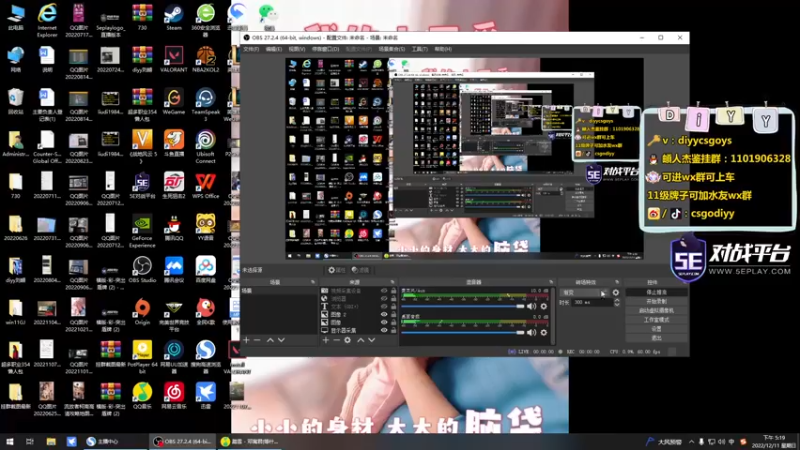Start virtual camera button
The image size is (800, 450).
click(657, 311)
